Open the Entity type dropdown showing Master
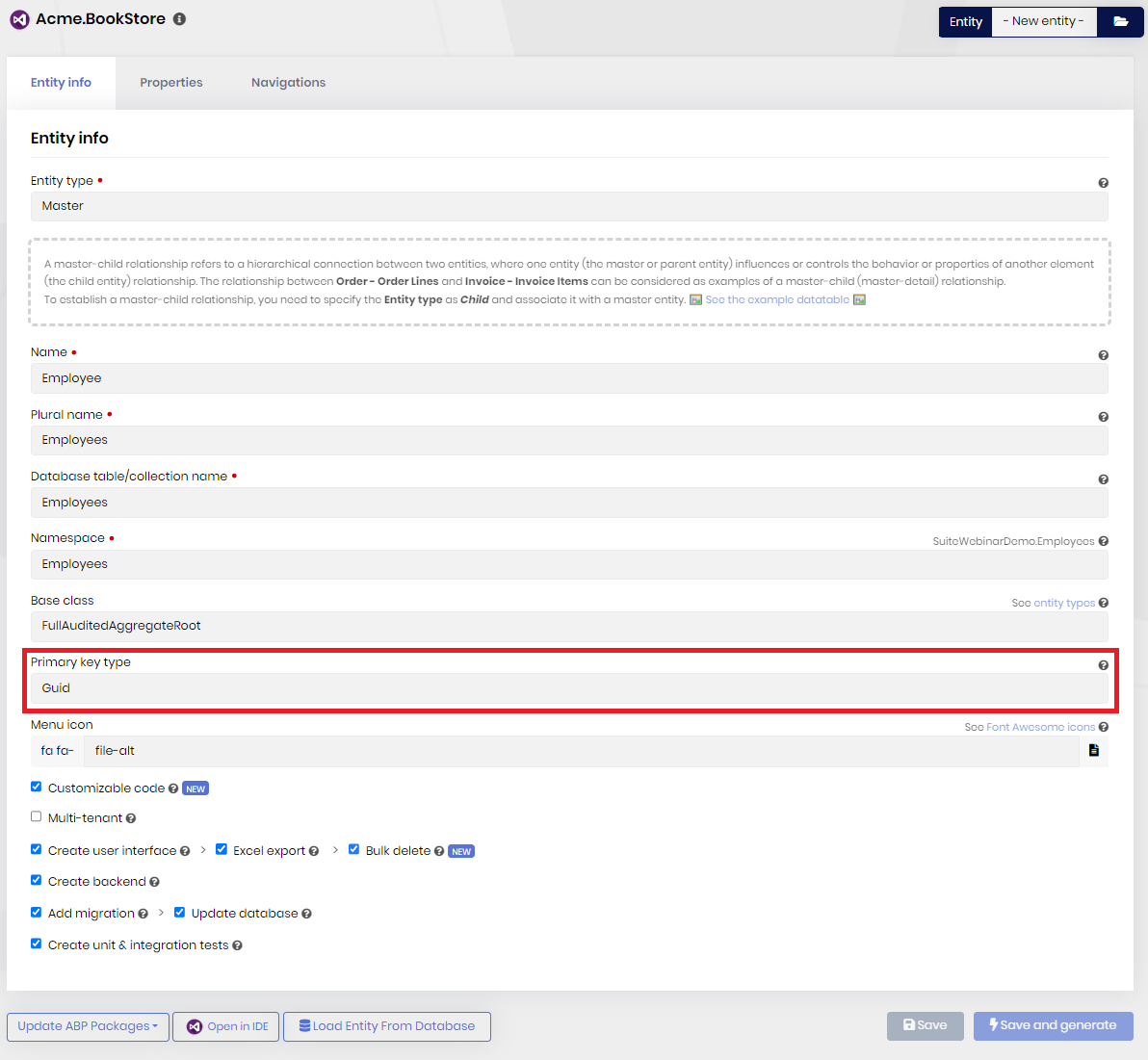This screenshot has width=1148, height=1060. pos(569,205)
